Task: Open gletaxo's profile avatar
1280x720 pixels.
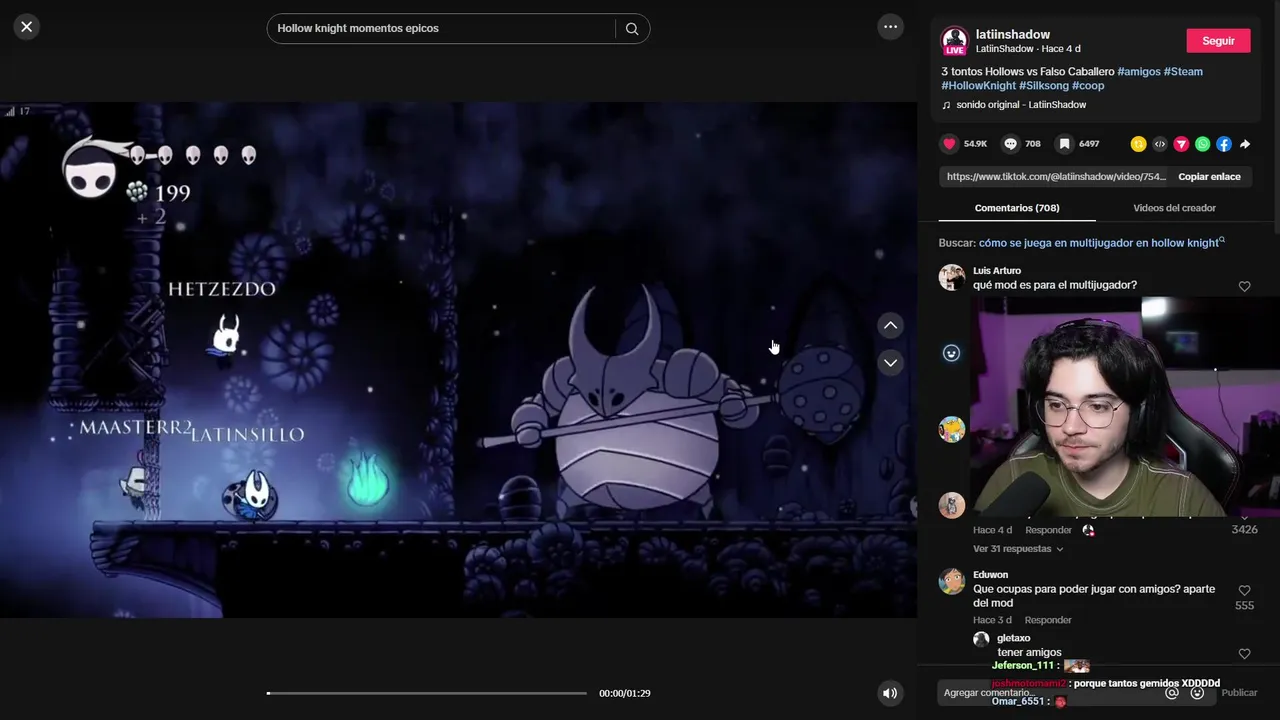Action: (x=981, y=639)
